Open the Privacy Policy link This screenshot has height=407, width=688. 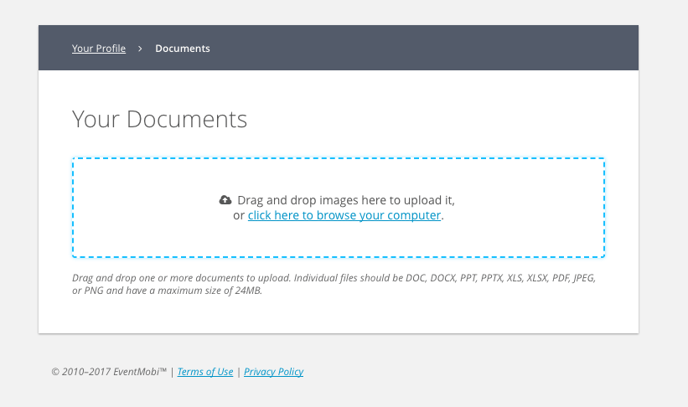pos(274,371)
